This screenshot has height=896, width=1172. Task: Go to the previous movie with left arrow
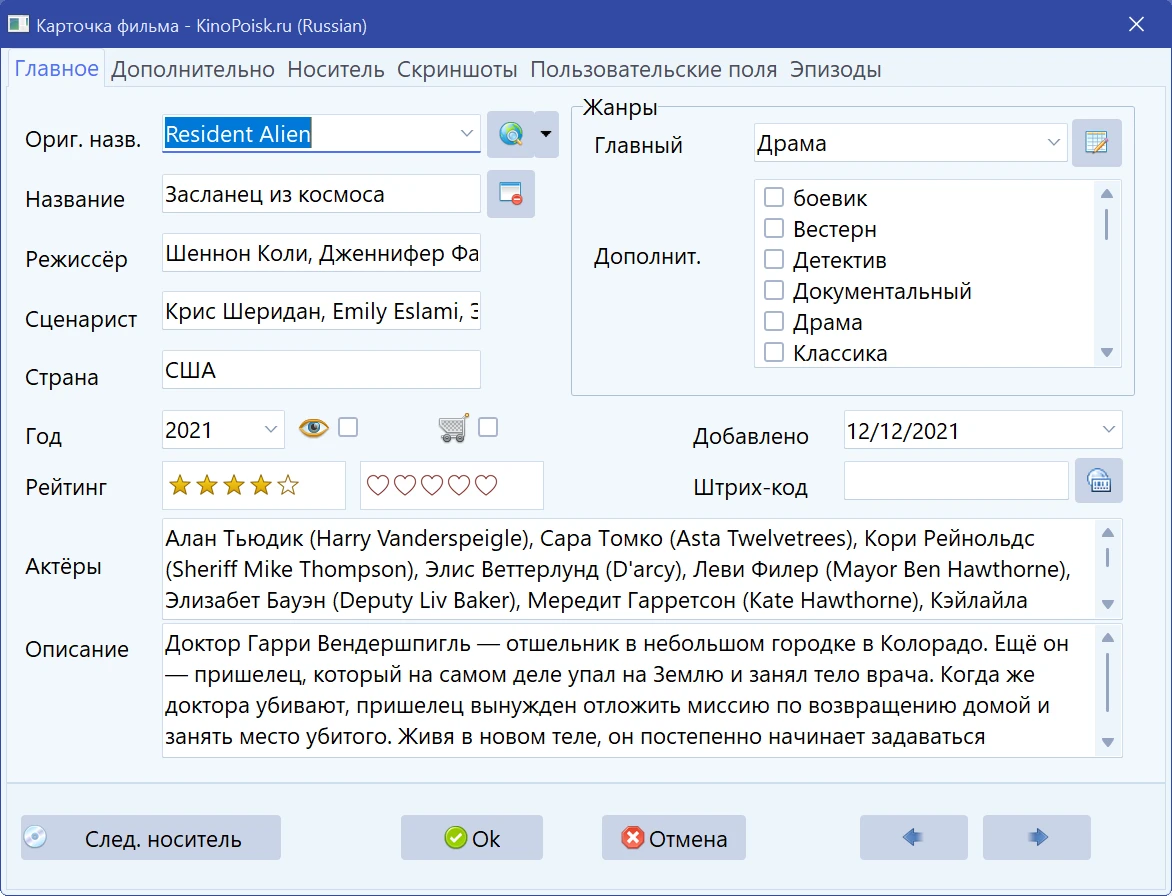point(913,837)
